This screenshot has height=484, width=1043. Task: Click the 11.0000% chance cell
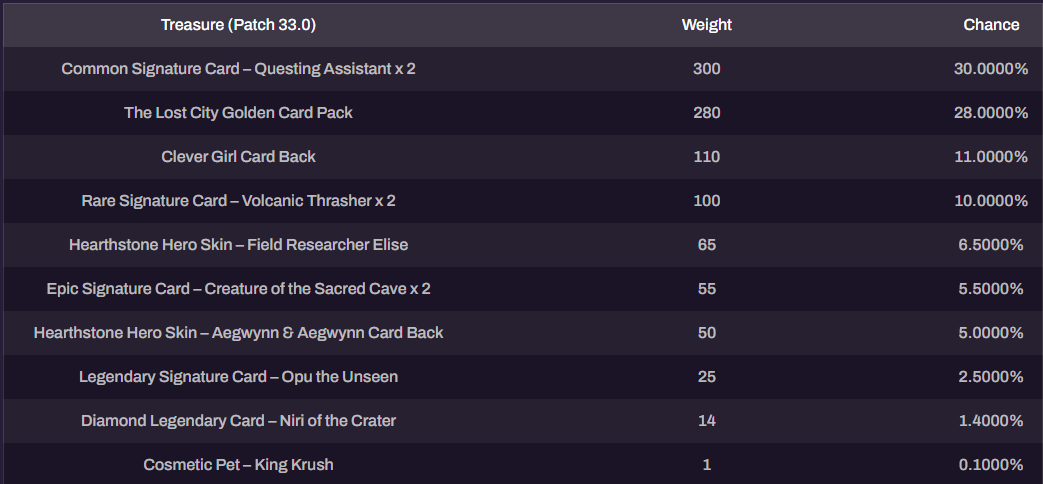point(991,157)
